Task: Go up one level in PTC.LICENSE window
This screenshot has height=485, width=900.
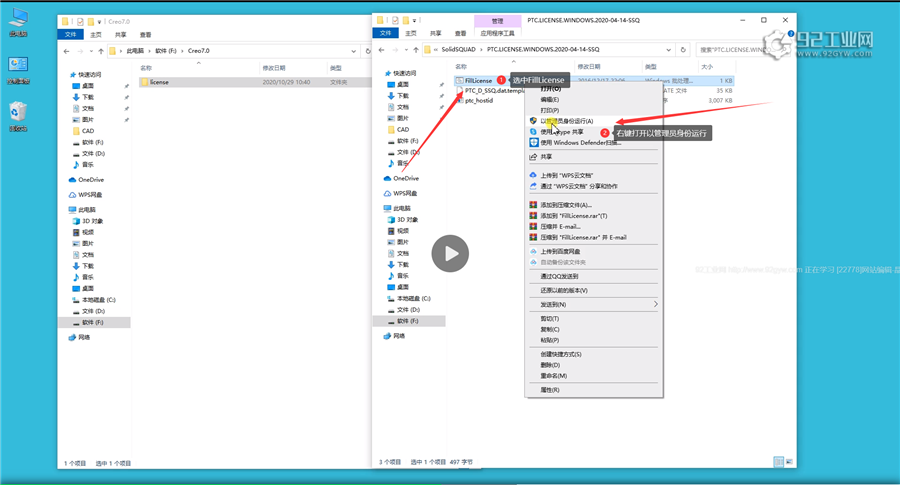Action: [x=416, y=50]
